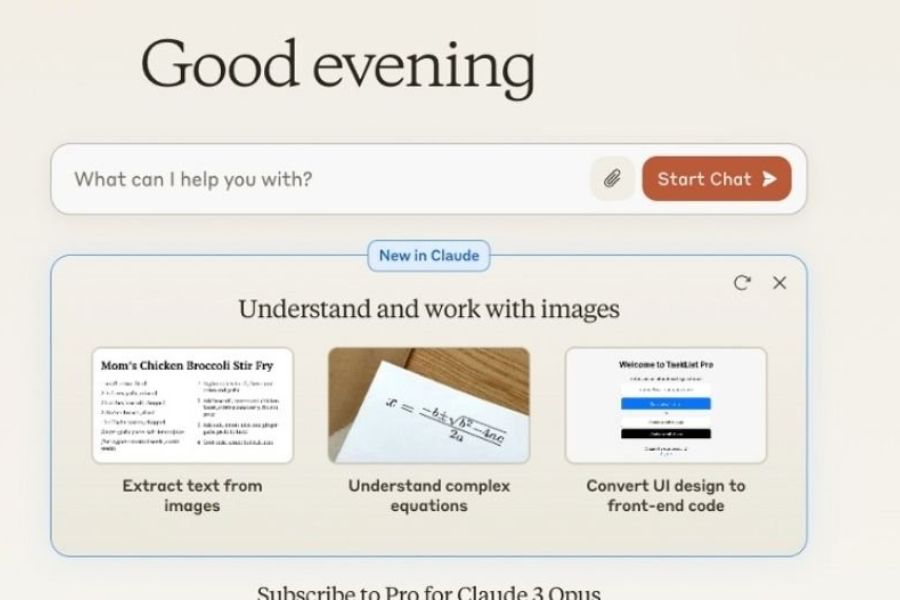Focus the 'What can I help you with?' field
The height and width of the screenshot is (600, 900).
click(320, 179)
